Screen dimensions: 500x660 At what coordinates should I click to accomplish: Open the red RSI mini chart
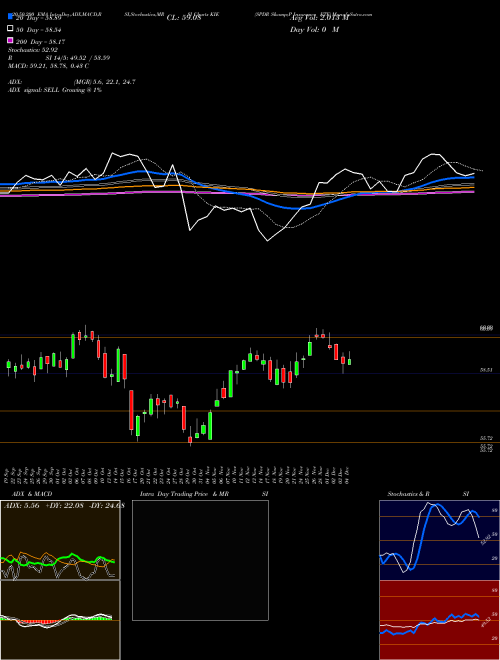coord(439,620)
